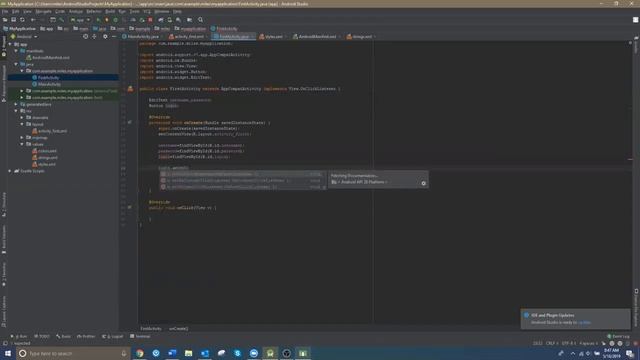Click the red Stop button
The height and width of the screenshot is (360, 640).
150,20
